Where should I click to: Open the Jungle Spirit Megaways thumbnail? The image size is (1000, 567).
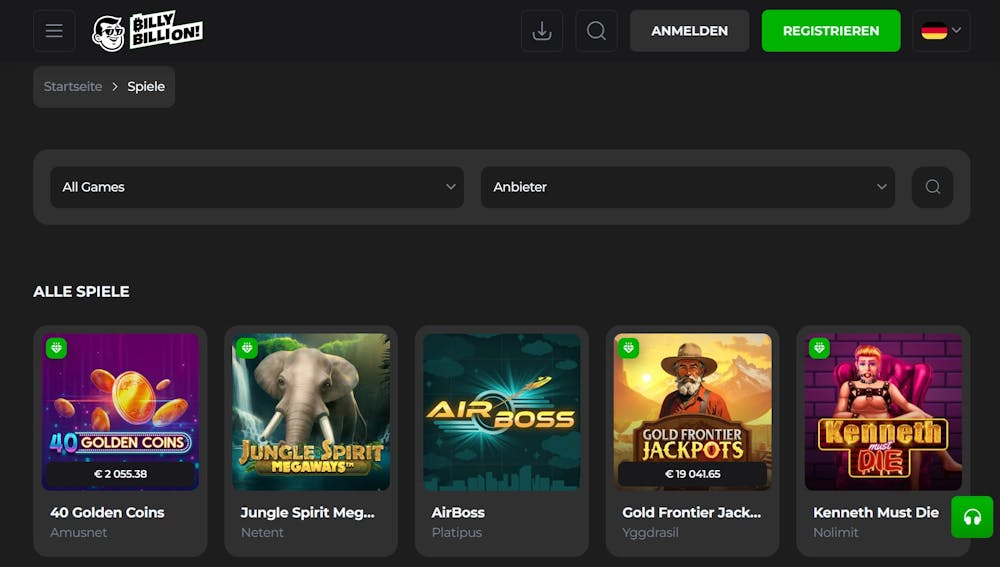click(x=311, y=412)
